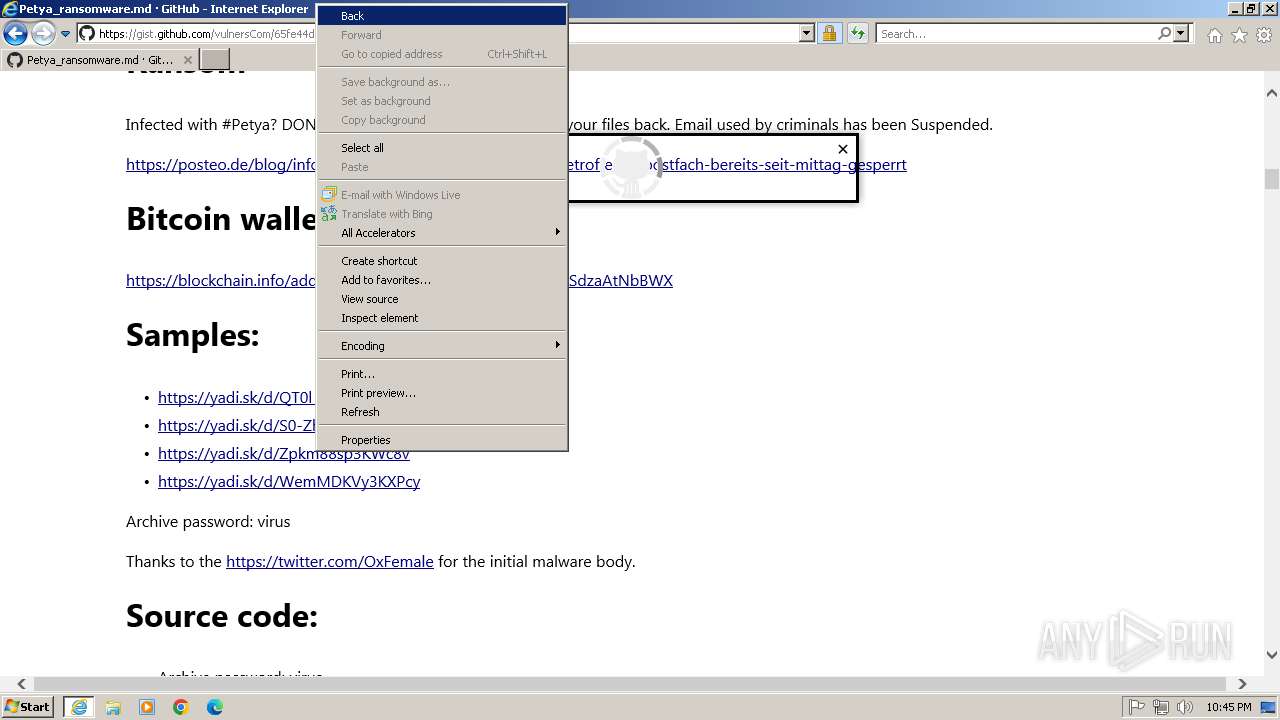The height and width of the screenshot is (720, 1280).
Task: Open Tools gear icon
Action: [x=1264, y=35]
